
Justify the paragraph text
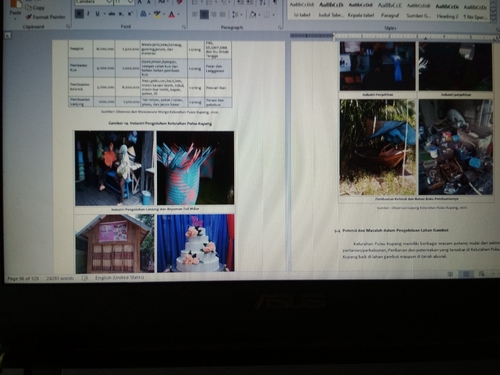pyautogui.click(x=222, y=14)
